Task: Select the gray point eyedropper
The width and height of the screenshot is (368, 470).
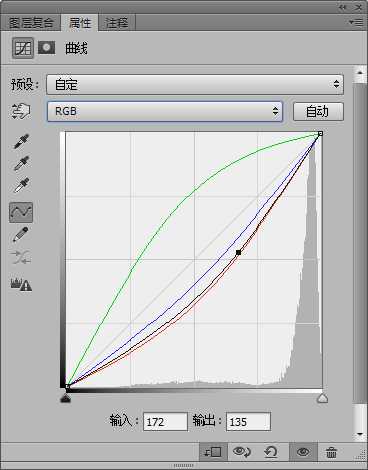Action: point(21,163)
